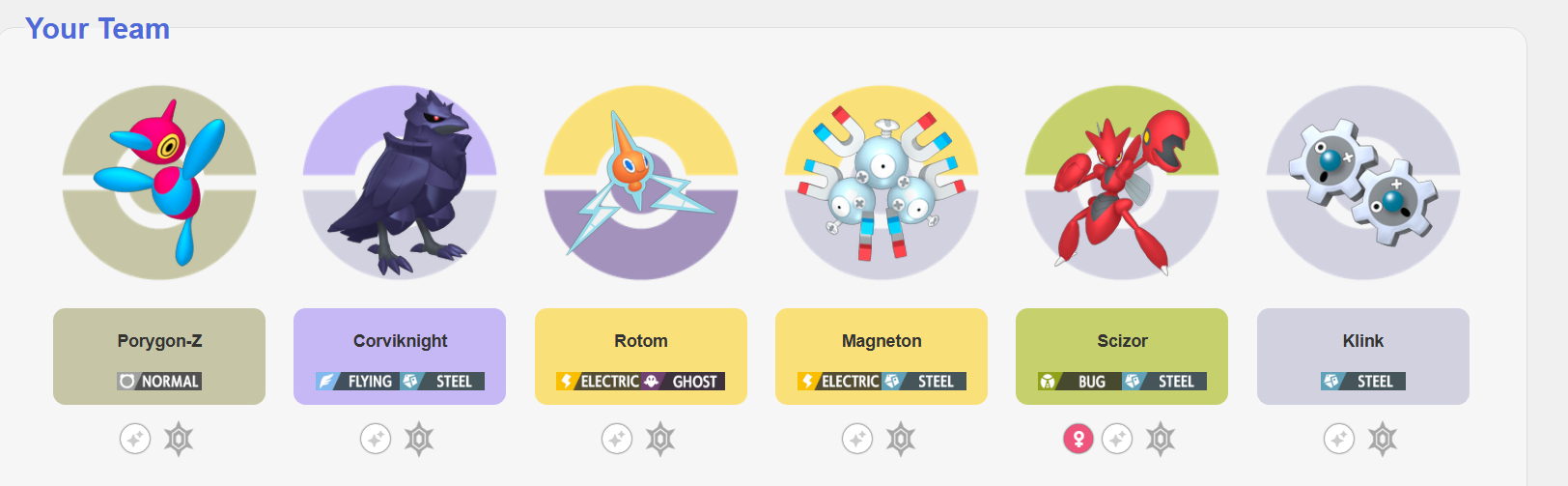The image size is (1568, 486).
Task: Click the hexagon star icon under Magneton
Action: 901,440
